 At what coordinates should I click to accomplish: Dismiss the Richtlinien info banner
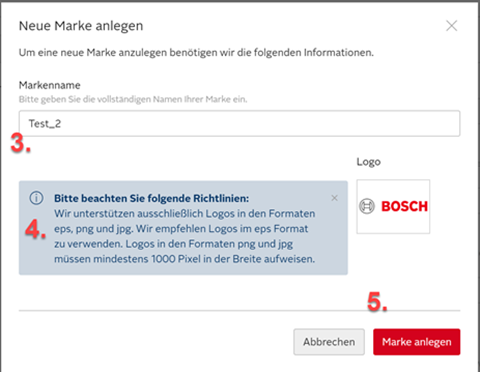[334, 198]
